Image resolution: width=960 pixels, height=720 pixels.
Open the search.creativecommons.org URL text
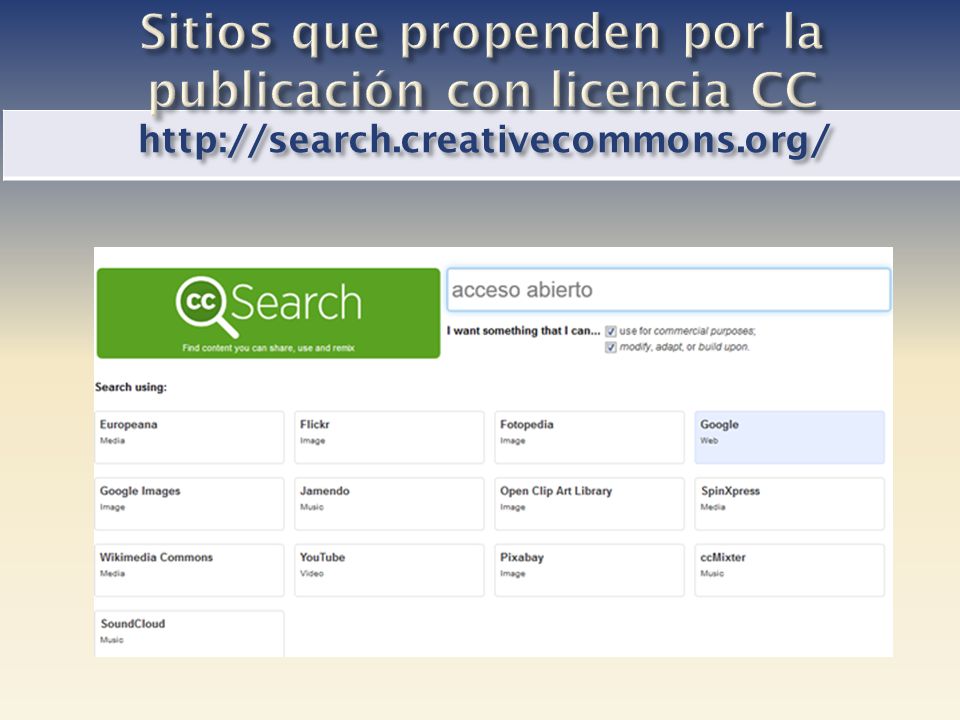[484, 140]
